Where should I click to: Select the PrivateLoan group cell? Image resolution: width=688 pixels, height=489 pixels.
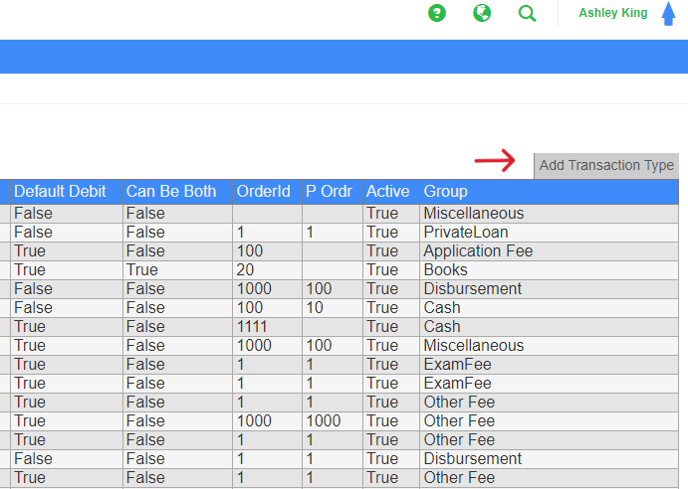click(465, 232)
